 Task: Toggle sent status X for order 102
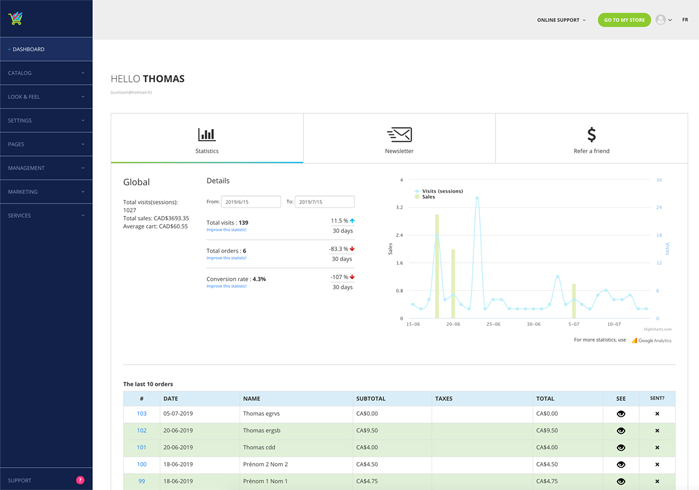[657, 431]
